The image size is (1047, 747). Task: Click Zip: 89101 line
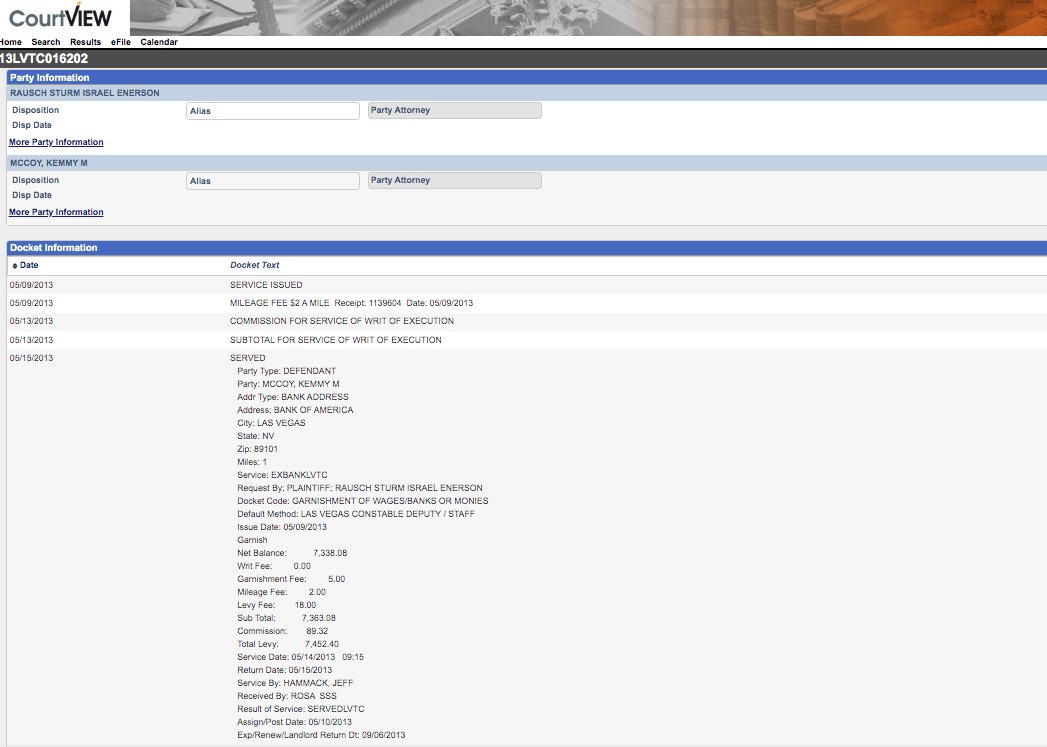point(257,449)
